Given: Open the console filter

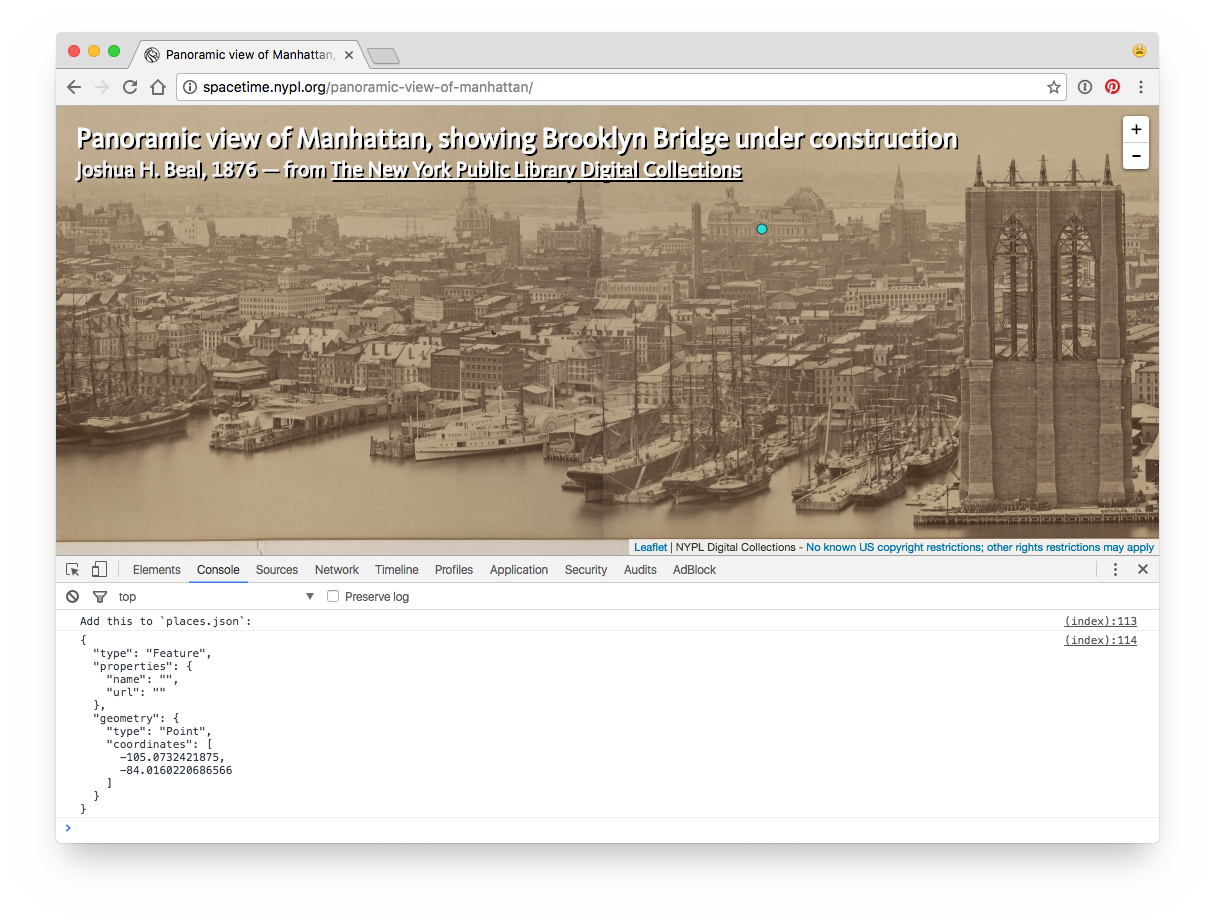Looking at the screenshot, I should pyautogui.click(x=100, y=597).
